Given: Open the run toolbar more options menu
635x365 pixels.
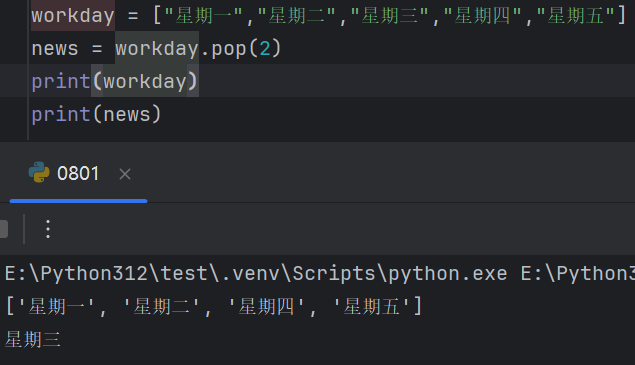Looking at the screenshot, I should [x=48, y=229].
